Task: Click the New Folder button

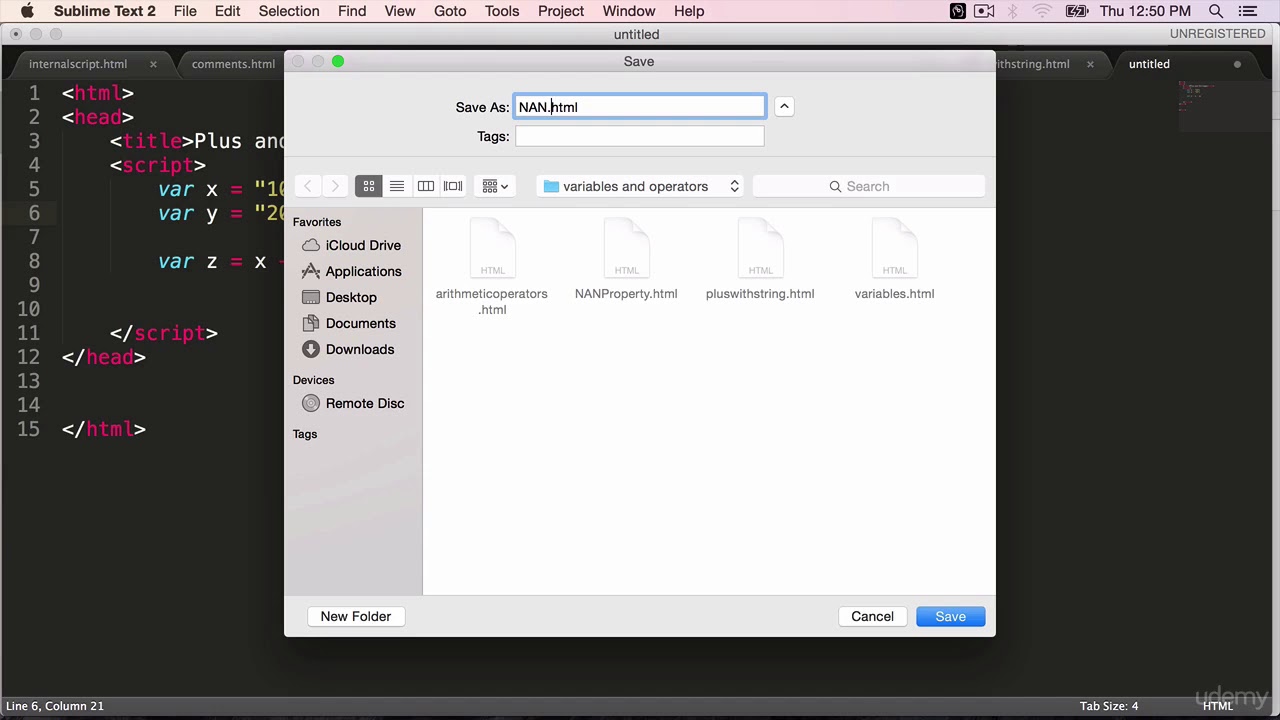Action: tap(356, 616)
